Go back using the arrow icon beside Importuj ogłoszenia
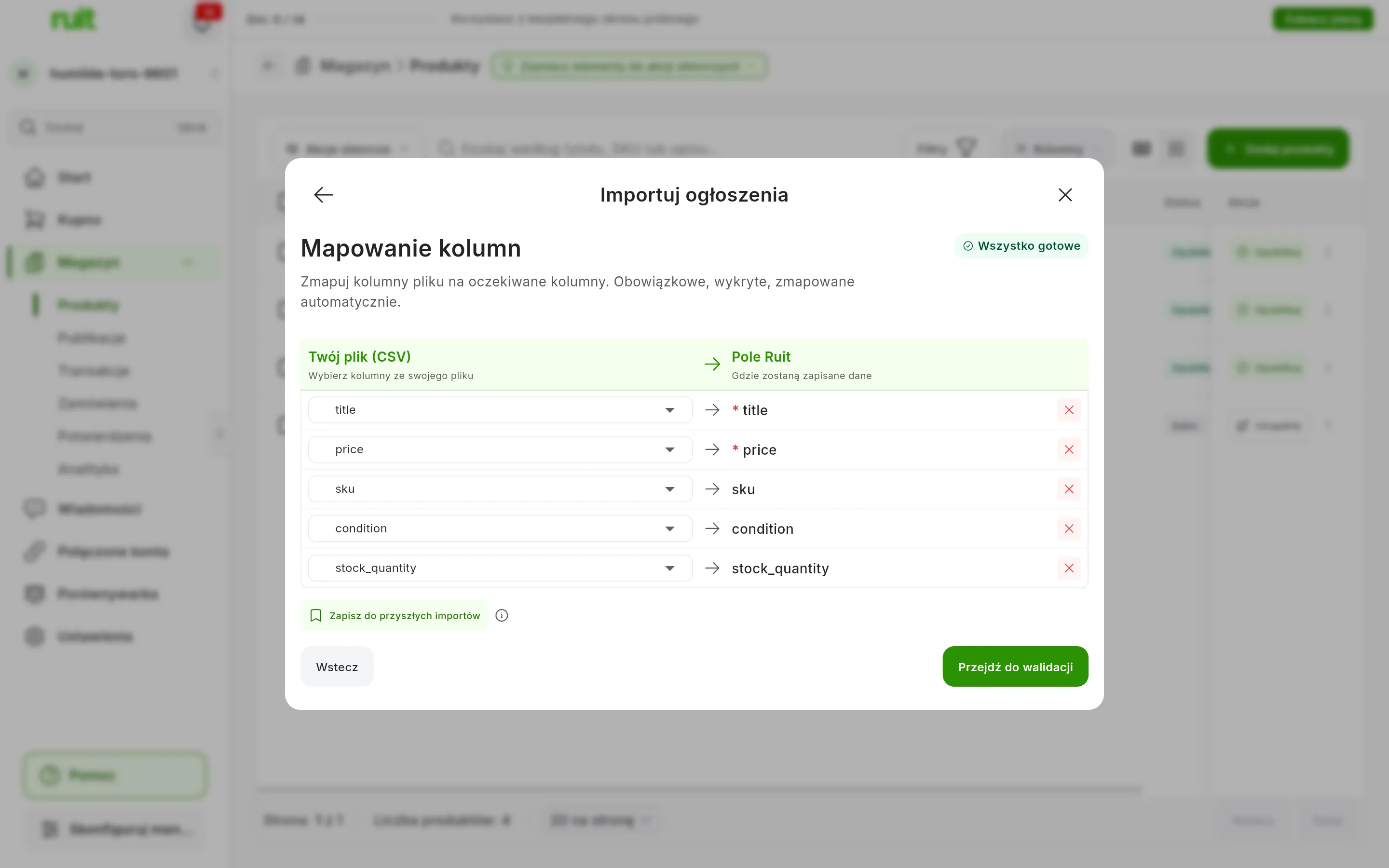The width and height of the screenshot is (1389, 868). point(323,195)
